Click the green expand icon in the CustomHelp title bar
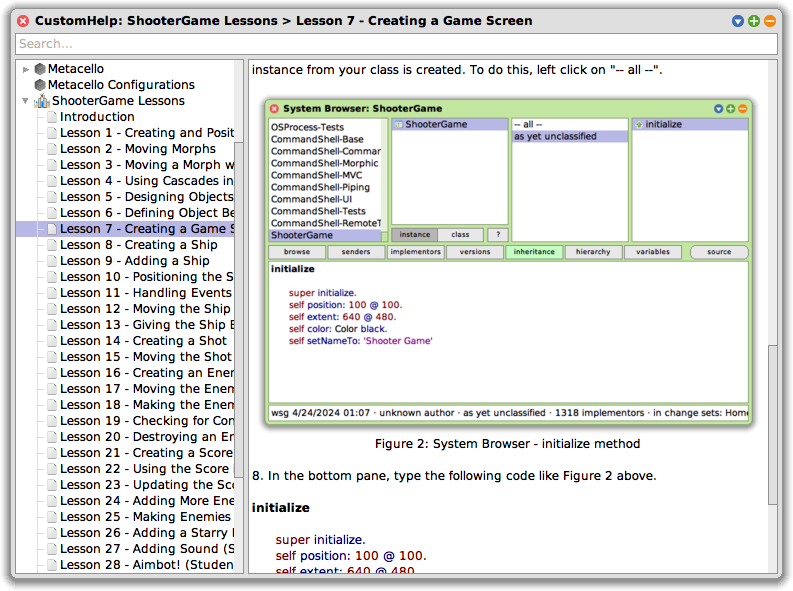The height and width of the screenshot is (591, 793). (754, 20)
